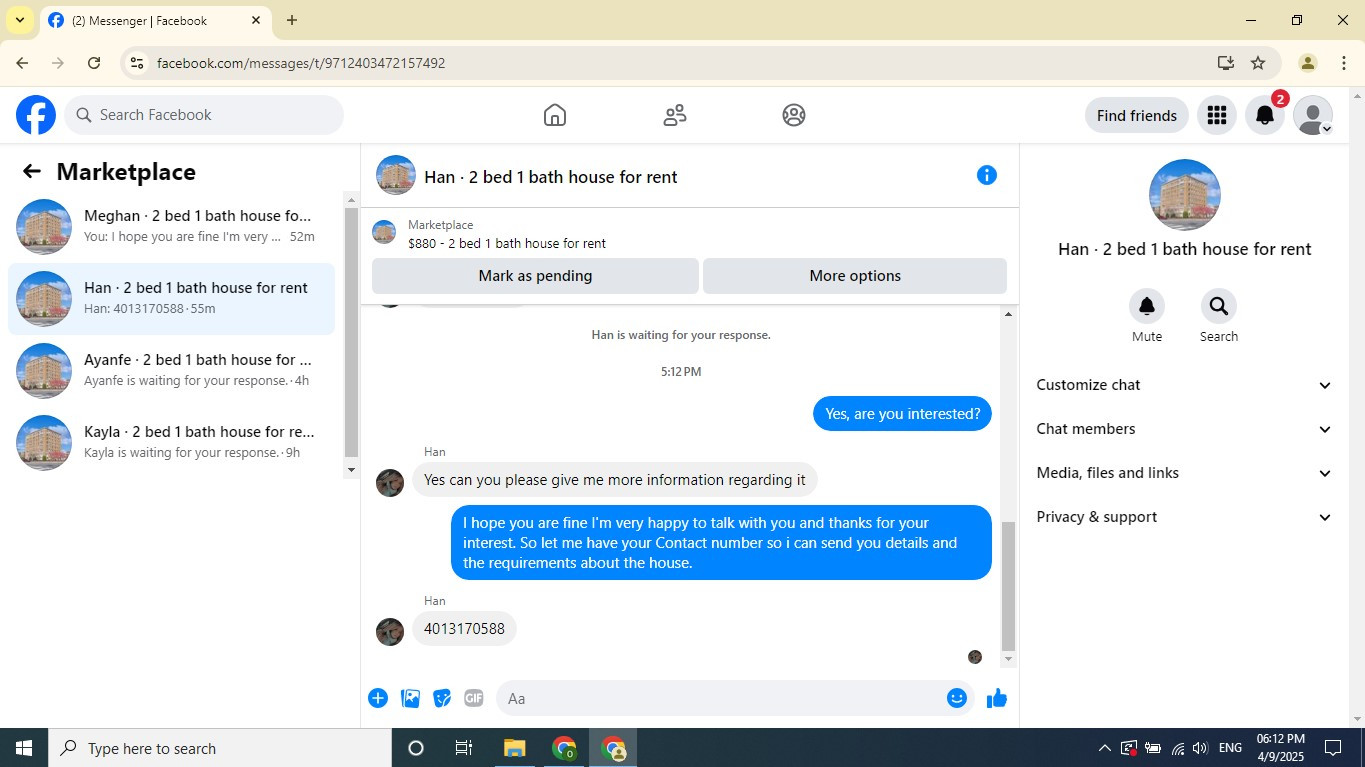Click the chat message scrollbar thumb
Screen dimensions: 1365x767
point(1008,586)
